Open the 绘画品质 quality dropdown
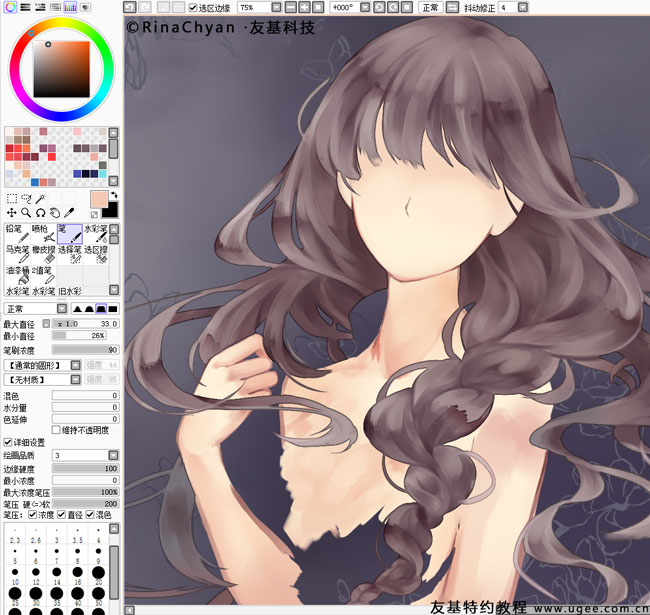650x615 pixels. [x=113, y=455]
